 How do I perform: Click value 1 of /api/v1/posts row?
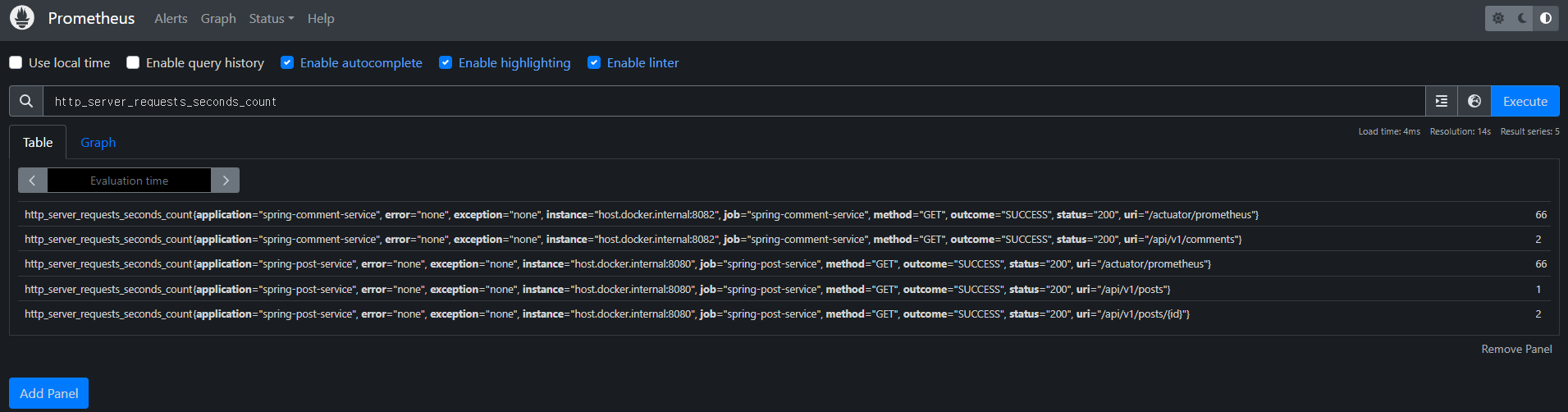point(1538,289)
